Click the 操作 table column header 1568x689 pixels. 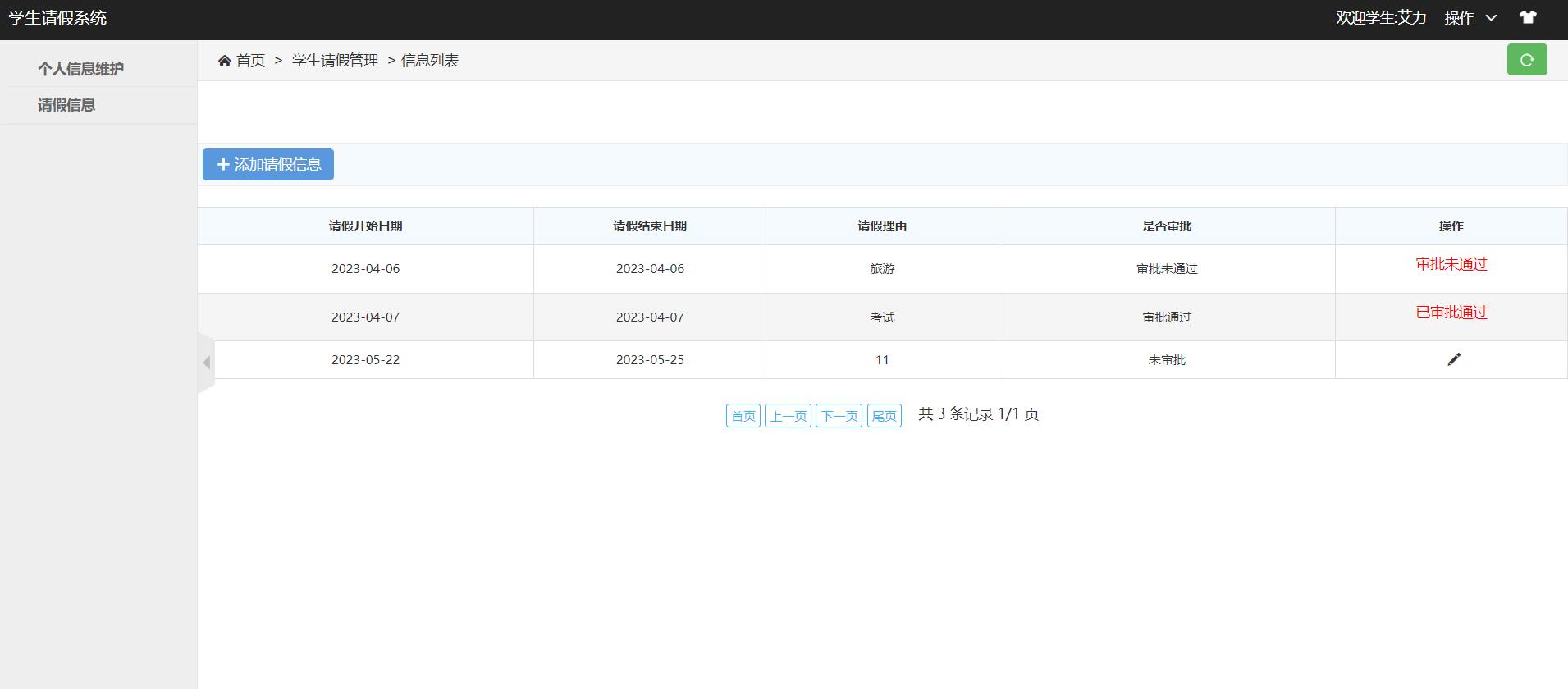(x=1451, y=226)
